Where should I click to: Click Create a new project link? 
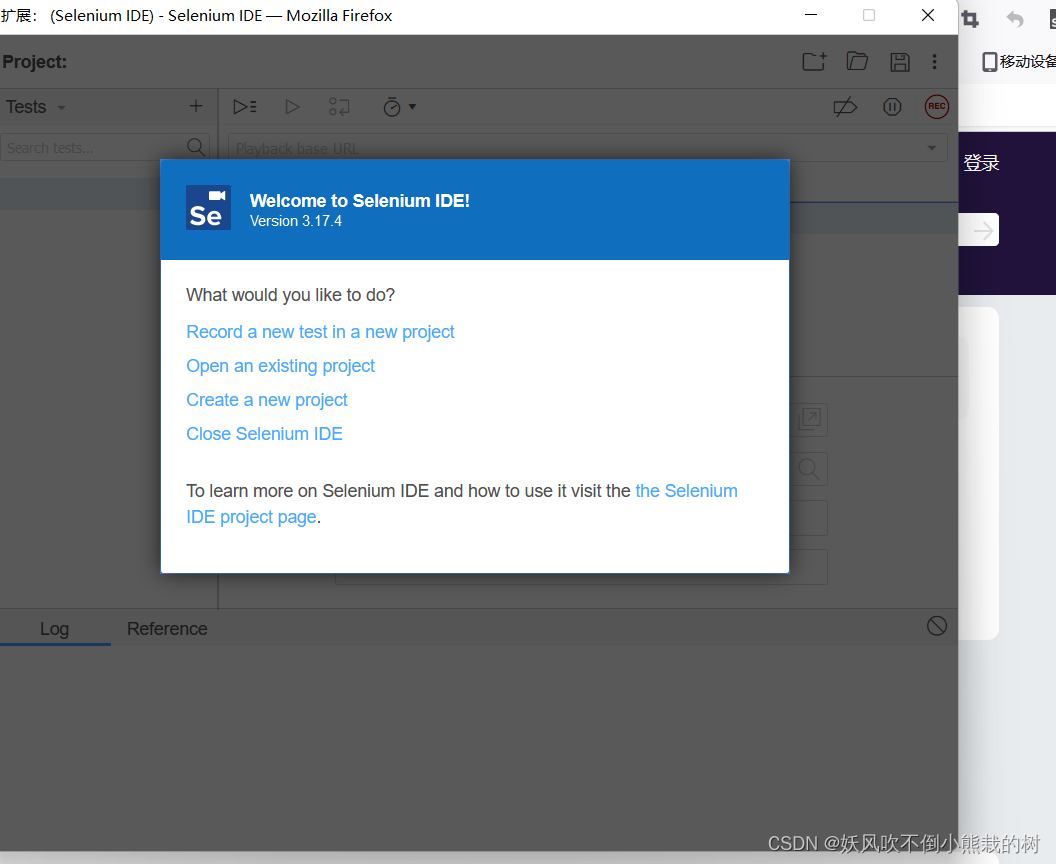[x=267, y=400]
